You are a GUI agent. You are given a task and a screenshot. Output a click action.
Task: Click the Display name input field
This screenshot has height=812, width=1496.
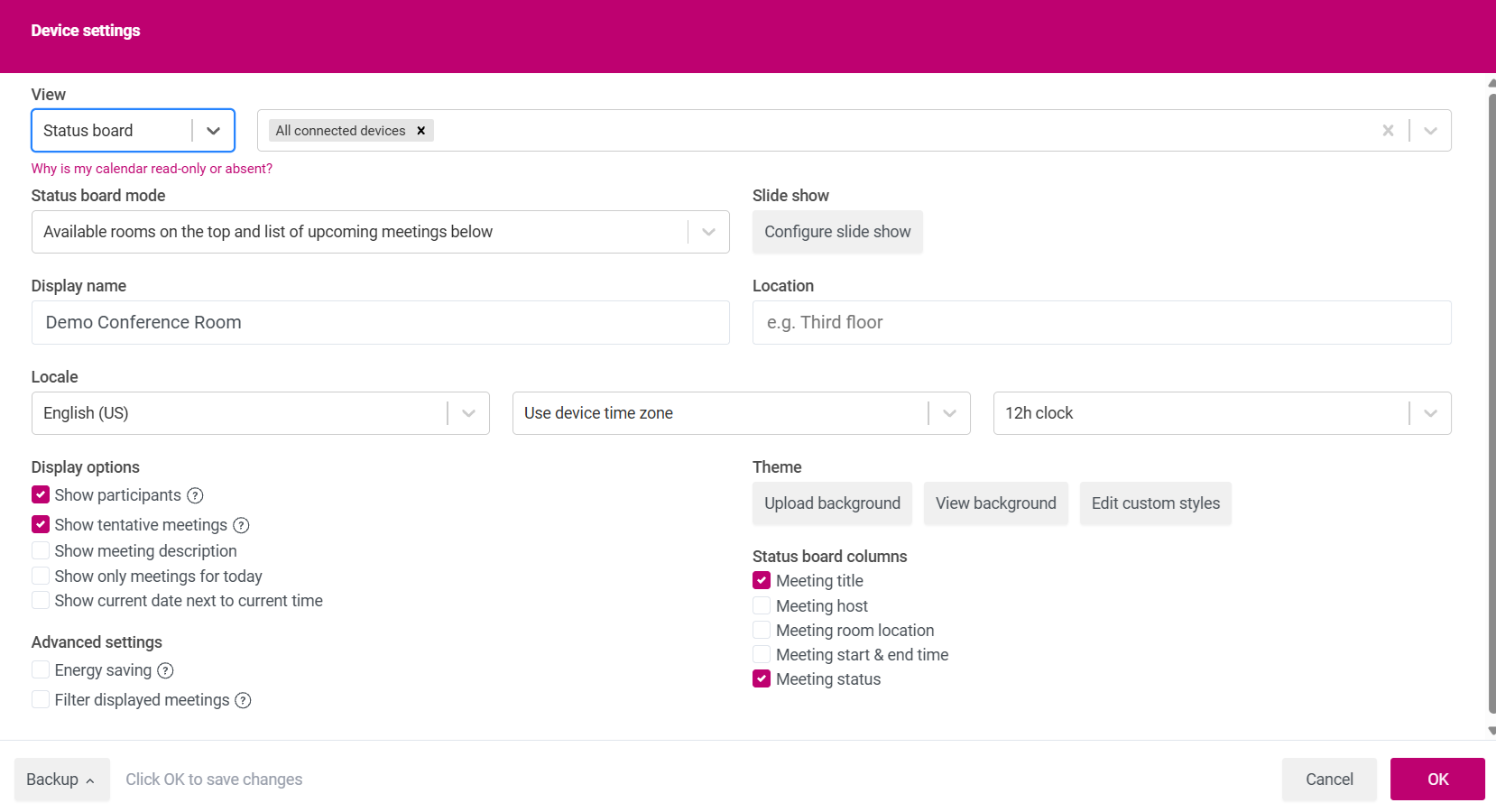(380, 322)
